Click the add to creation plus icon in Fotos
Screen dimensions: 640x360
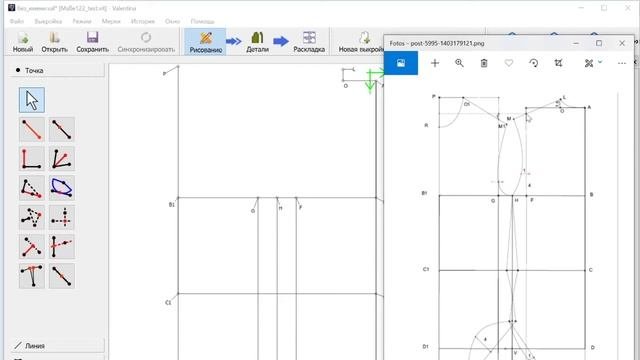point(435,63)
